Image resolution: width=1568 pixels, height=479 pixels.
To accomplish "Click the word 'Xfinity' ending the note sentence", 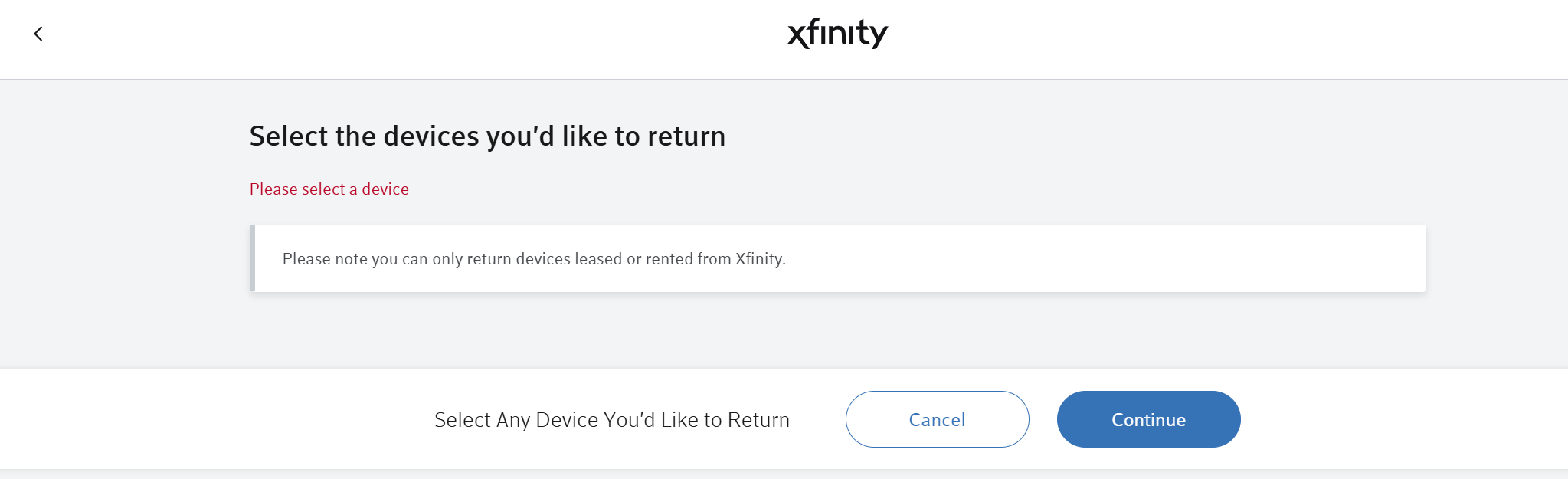I will pyautogui.click(x=759, y=259).
